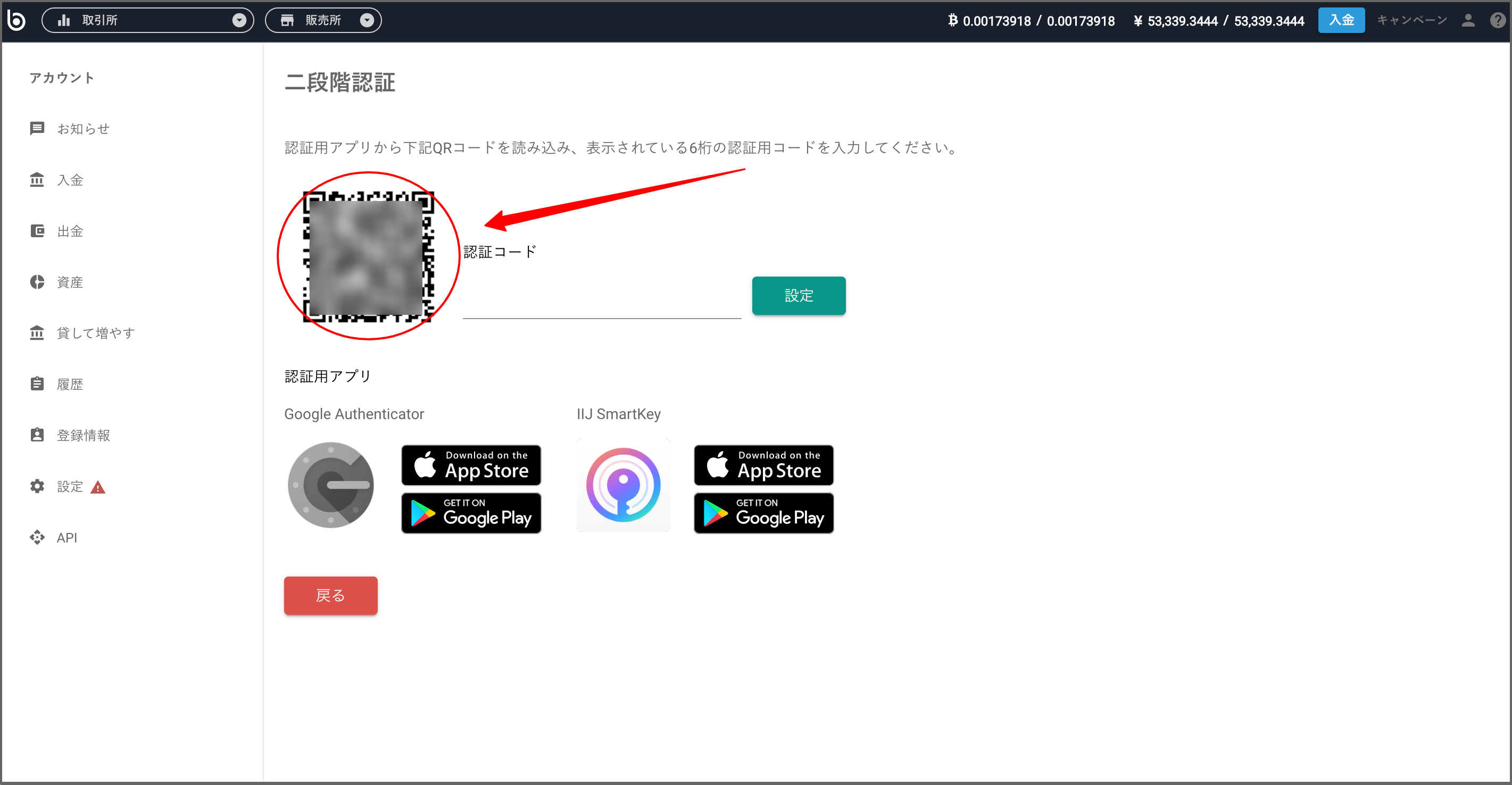Screen dimensions: 1512x785
Task: Expand the 取引所 arrow button
Action: (x=239, y=21)
